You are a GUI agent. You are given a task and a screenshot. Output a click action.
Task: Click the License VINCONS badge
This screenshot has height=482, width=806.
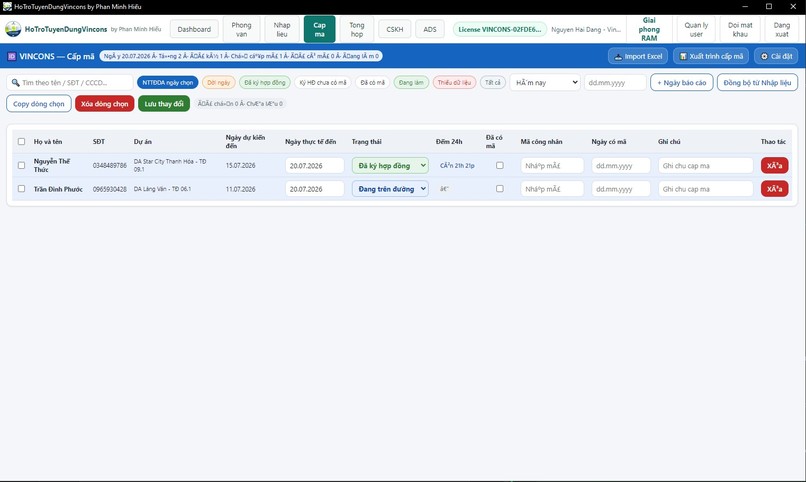(x=499, y=29)
